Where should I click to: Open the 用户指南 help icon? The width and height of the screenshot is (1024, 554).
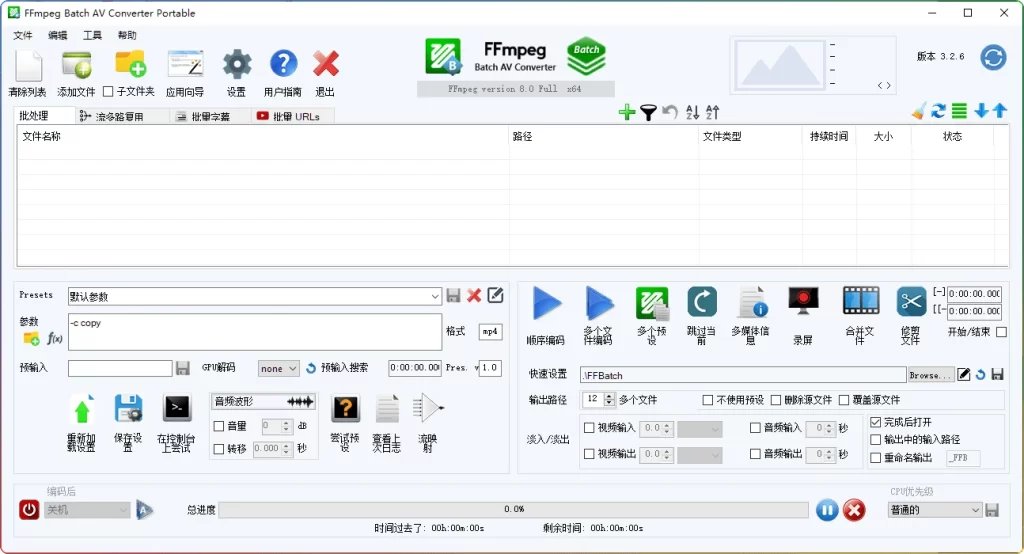coord(283,64)
